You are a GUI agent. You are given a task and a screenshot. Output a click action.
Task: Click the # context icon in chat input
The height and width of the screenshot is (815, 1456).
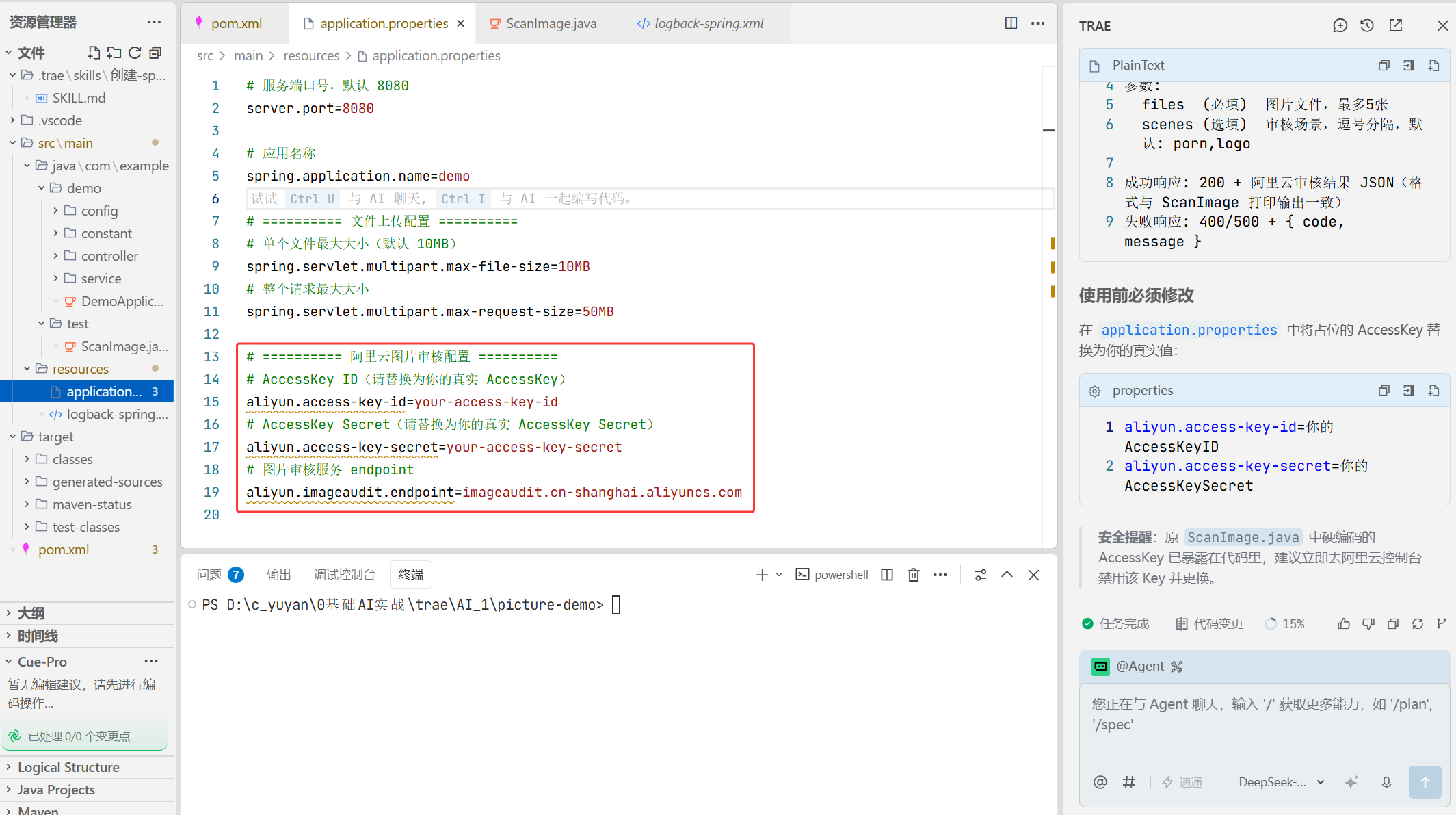(x=1129, y=782)
